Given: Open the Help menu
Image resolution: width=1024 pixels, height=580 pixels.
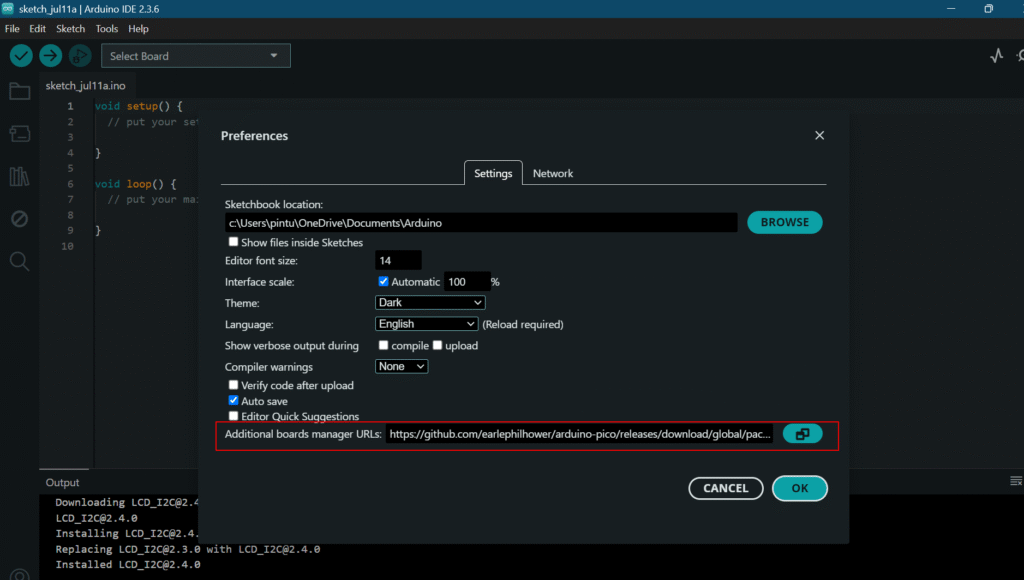Looking at the screenshot, I should tap(138, 29).
